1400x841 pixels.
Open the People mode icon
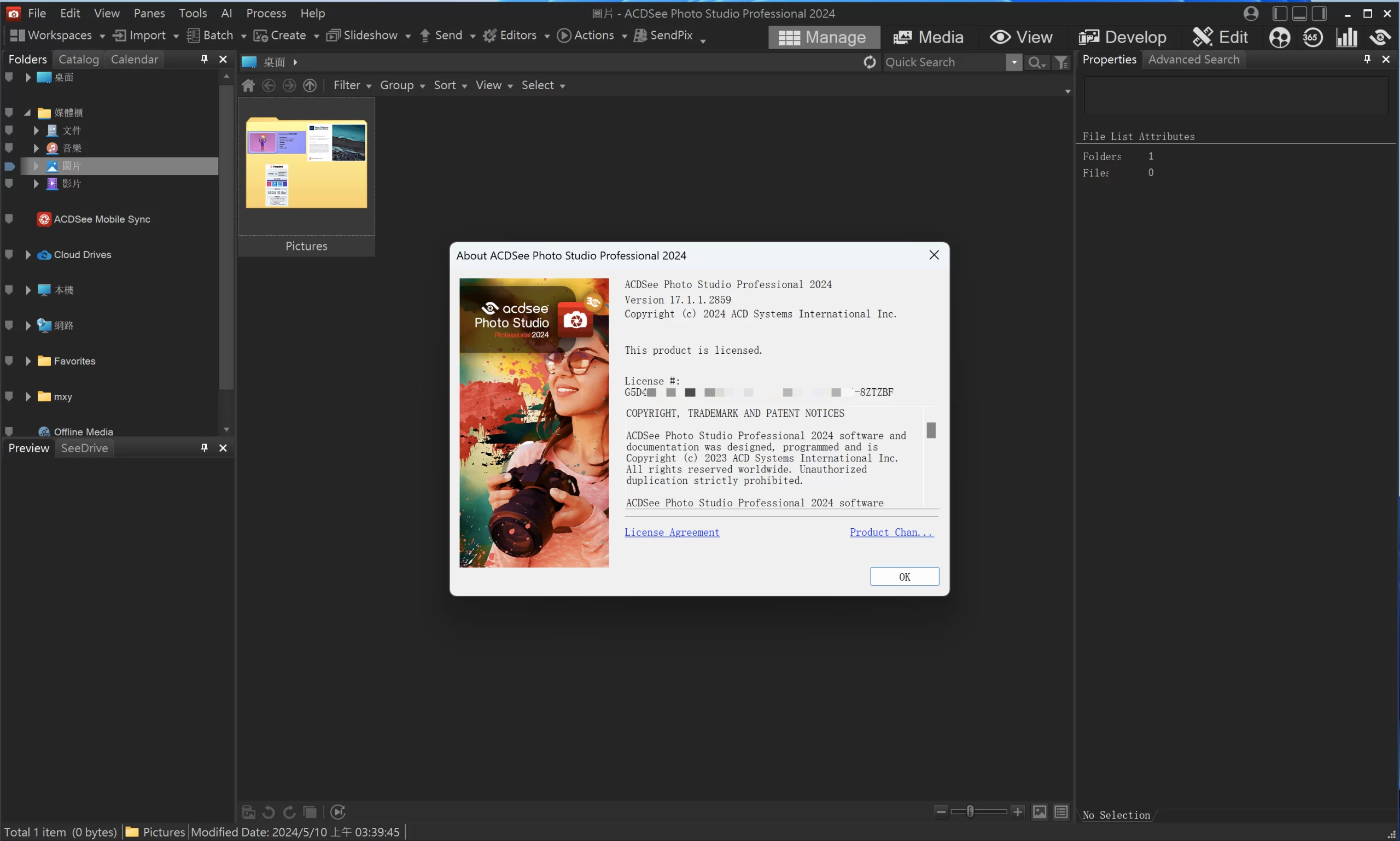[1279, 37]
